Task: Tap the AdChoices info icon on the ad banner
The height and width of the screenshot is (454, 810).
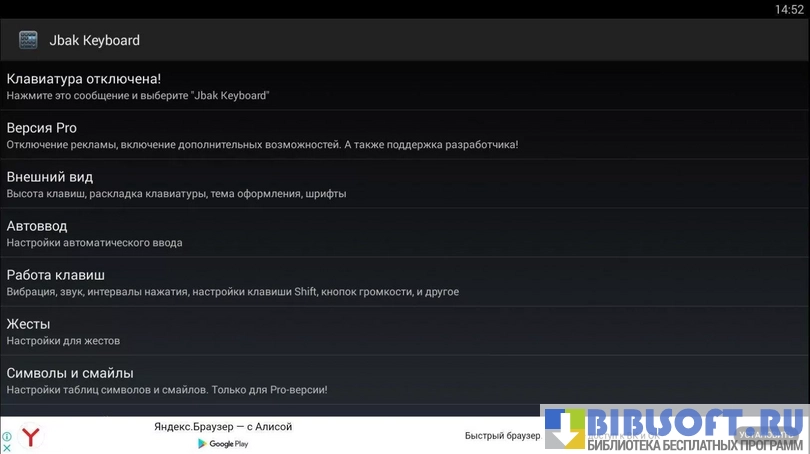Action: [x=7, y=437]
